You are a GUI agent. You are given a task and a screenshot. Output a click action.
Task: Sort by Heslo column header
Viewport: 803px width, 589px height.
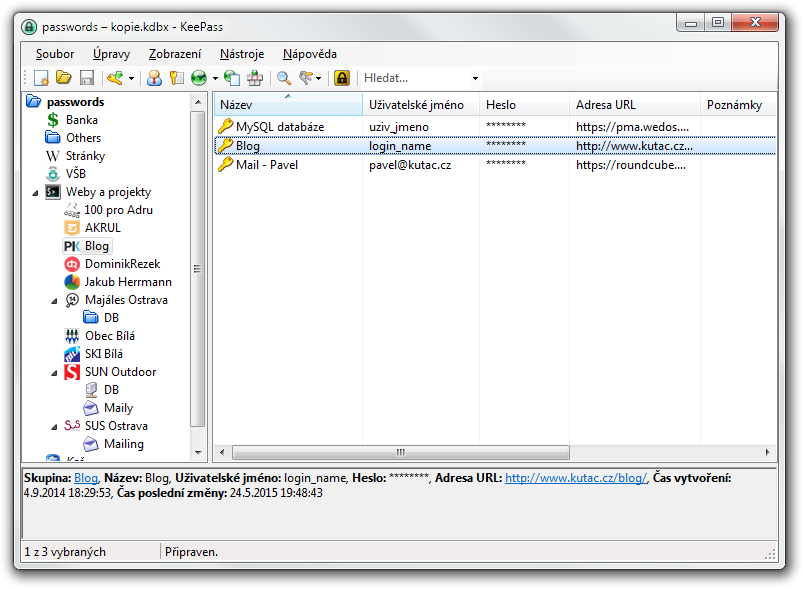pyautogui.click(x=524, y=104)
